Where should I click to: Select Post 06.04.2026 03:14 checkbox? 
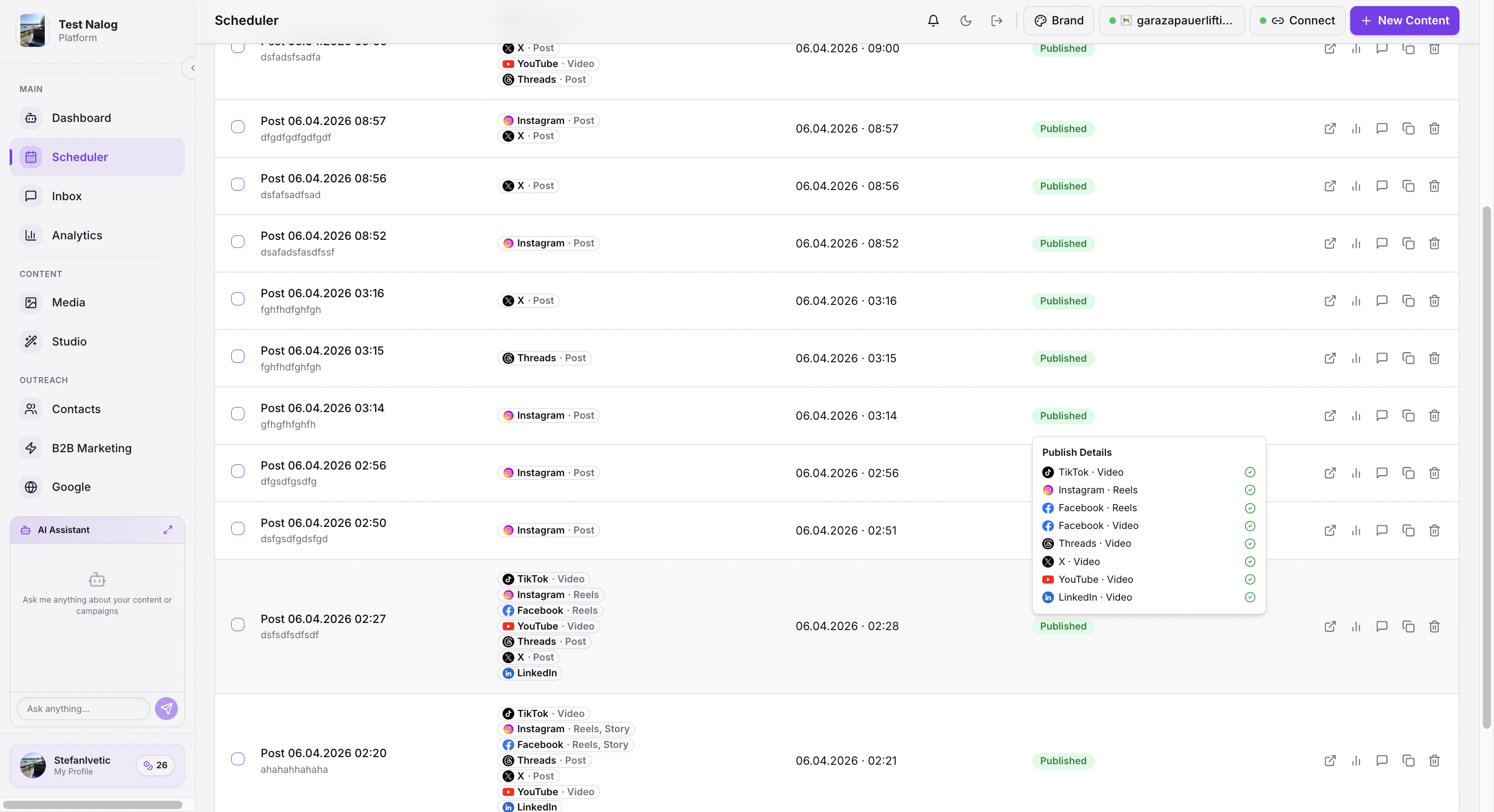[x=237, y=414]
